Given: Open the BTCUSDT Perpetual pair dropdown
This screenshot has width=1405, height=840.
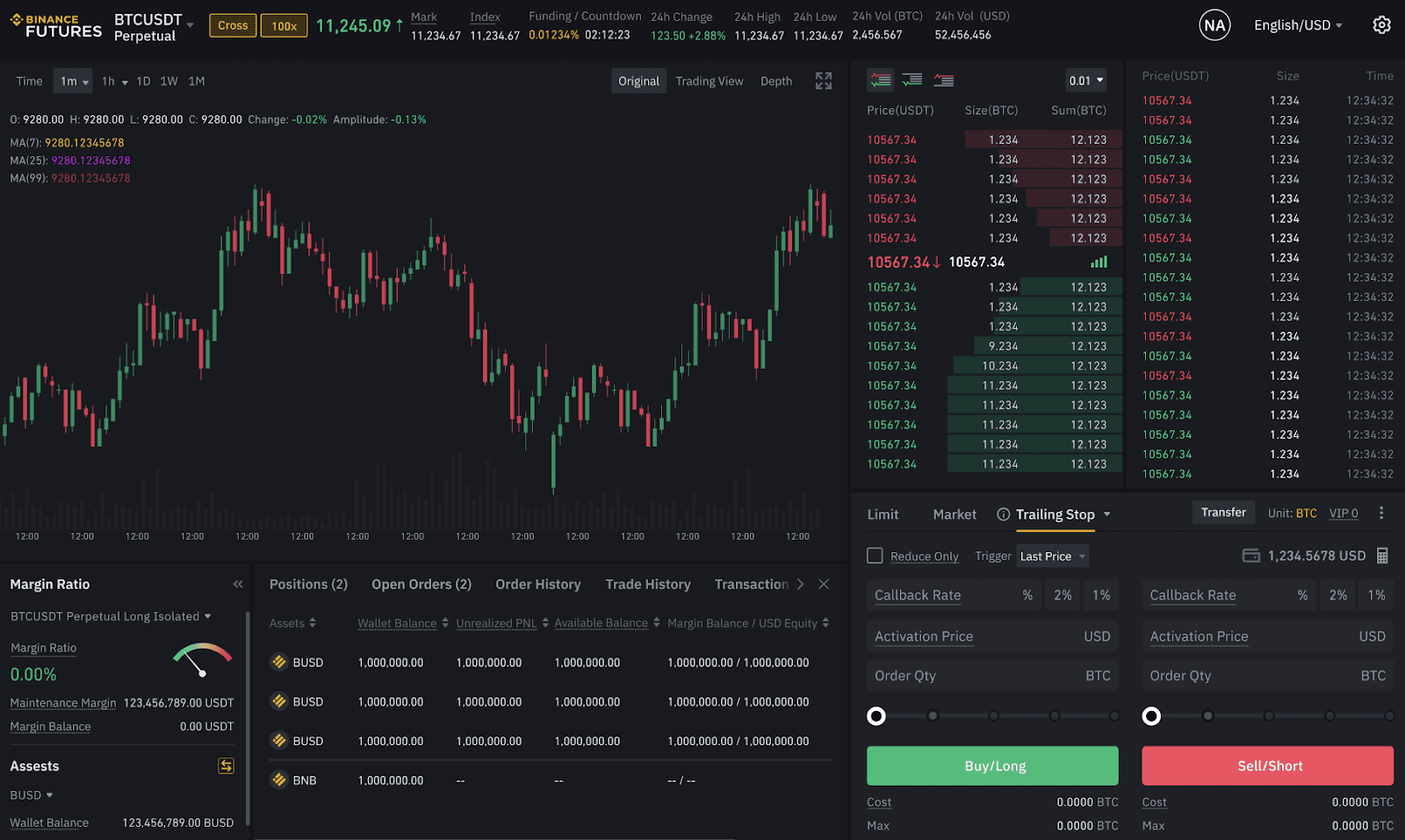Looking at the screenshot, I should pos(154,26).
